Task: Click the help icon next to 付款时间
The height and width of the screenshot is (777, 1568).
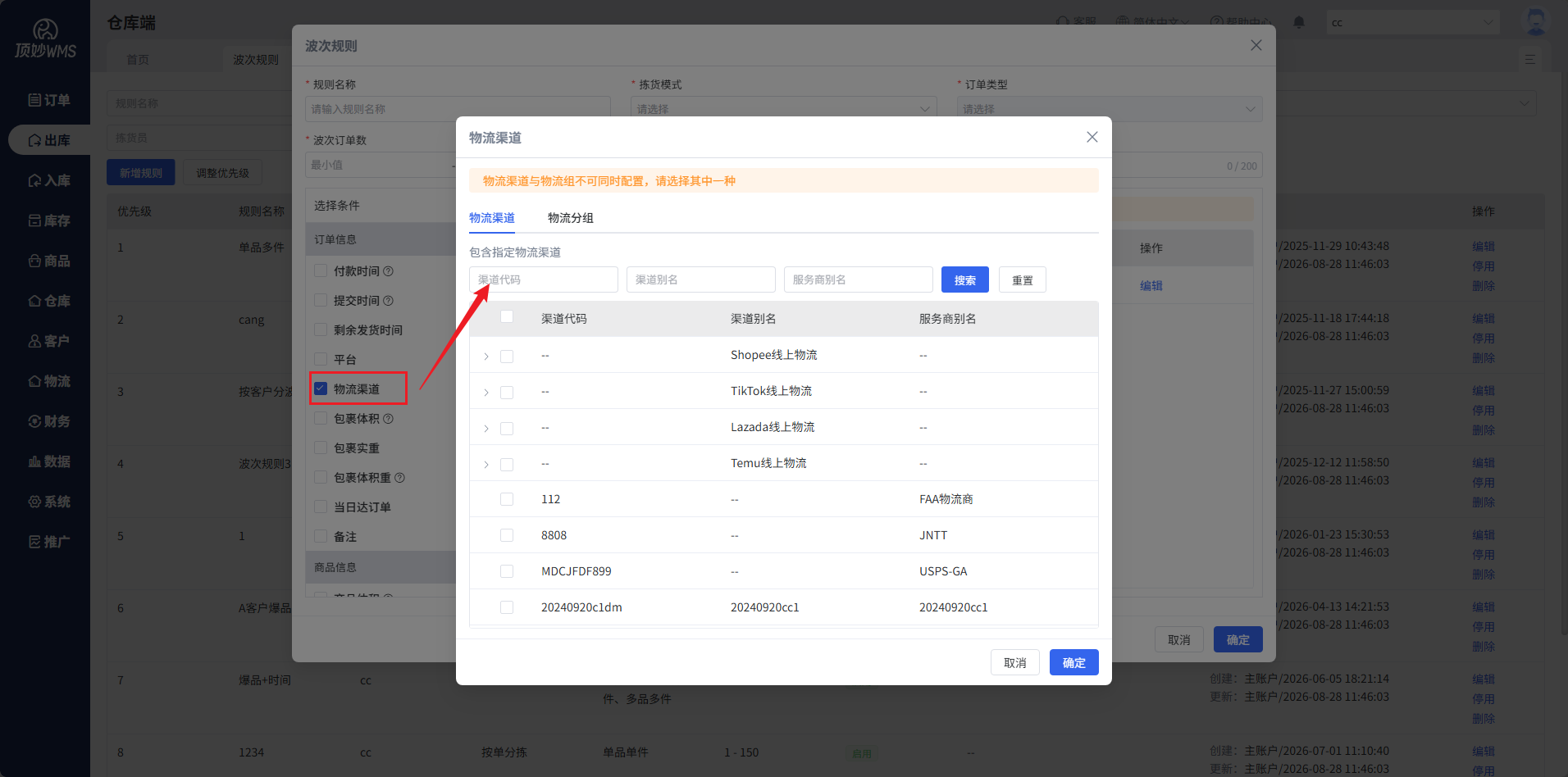Action: click(x=389, y=271)
